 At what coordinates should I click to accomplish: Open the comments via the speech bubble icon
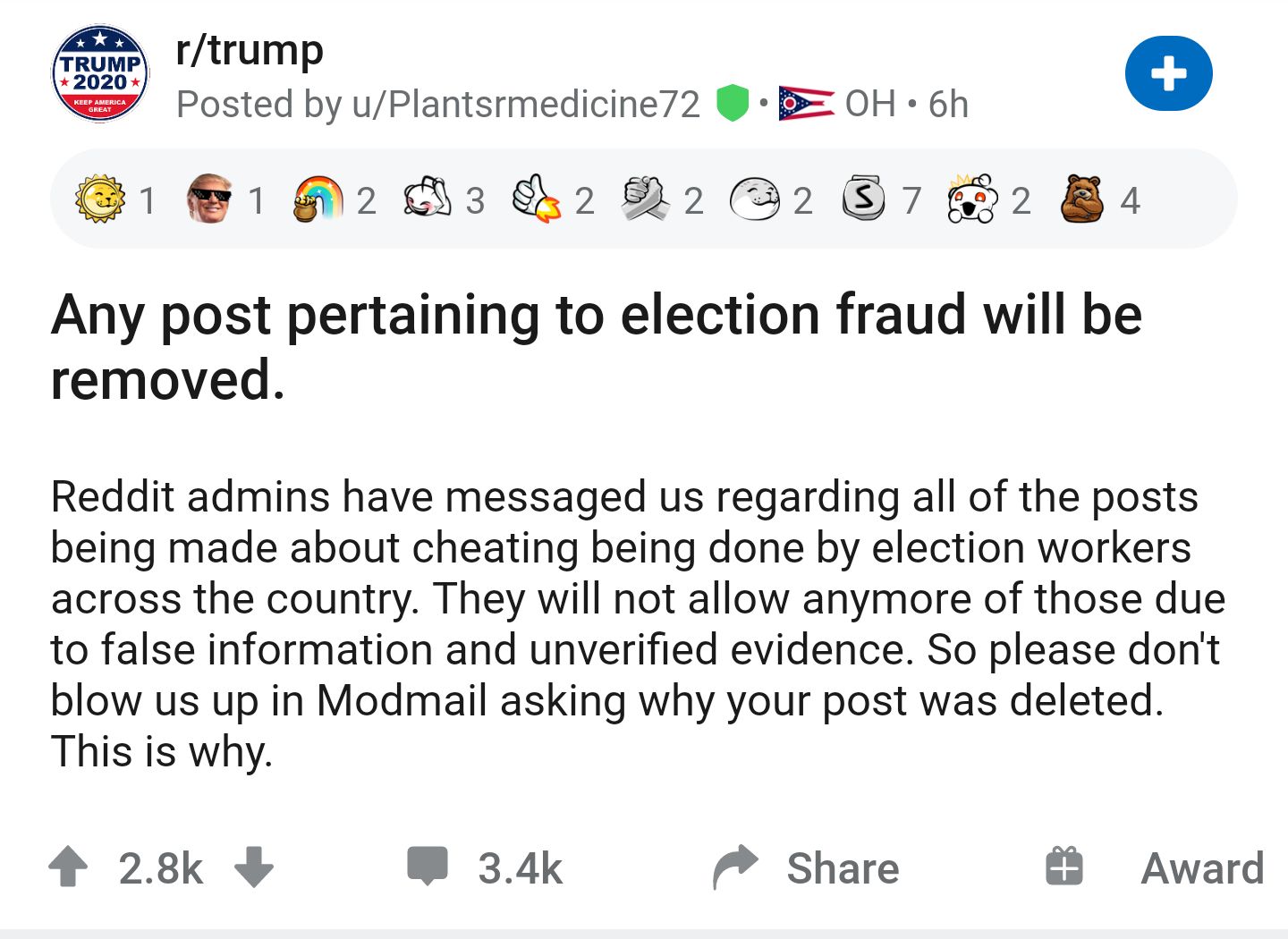pyautogui.click(x=428, y=864)
